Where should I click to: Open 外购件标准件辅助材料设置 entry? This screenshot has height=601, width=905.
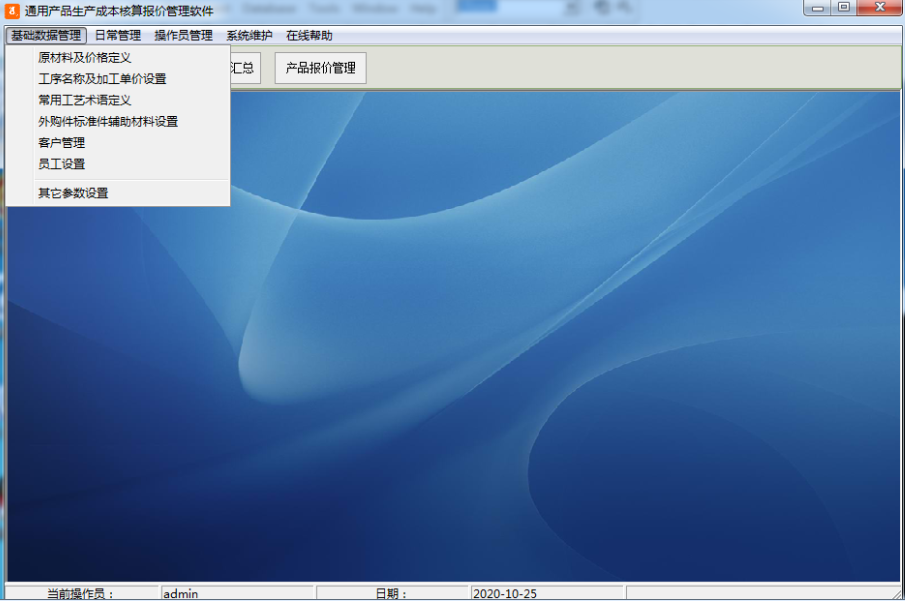(x=118, y=122)
